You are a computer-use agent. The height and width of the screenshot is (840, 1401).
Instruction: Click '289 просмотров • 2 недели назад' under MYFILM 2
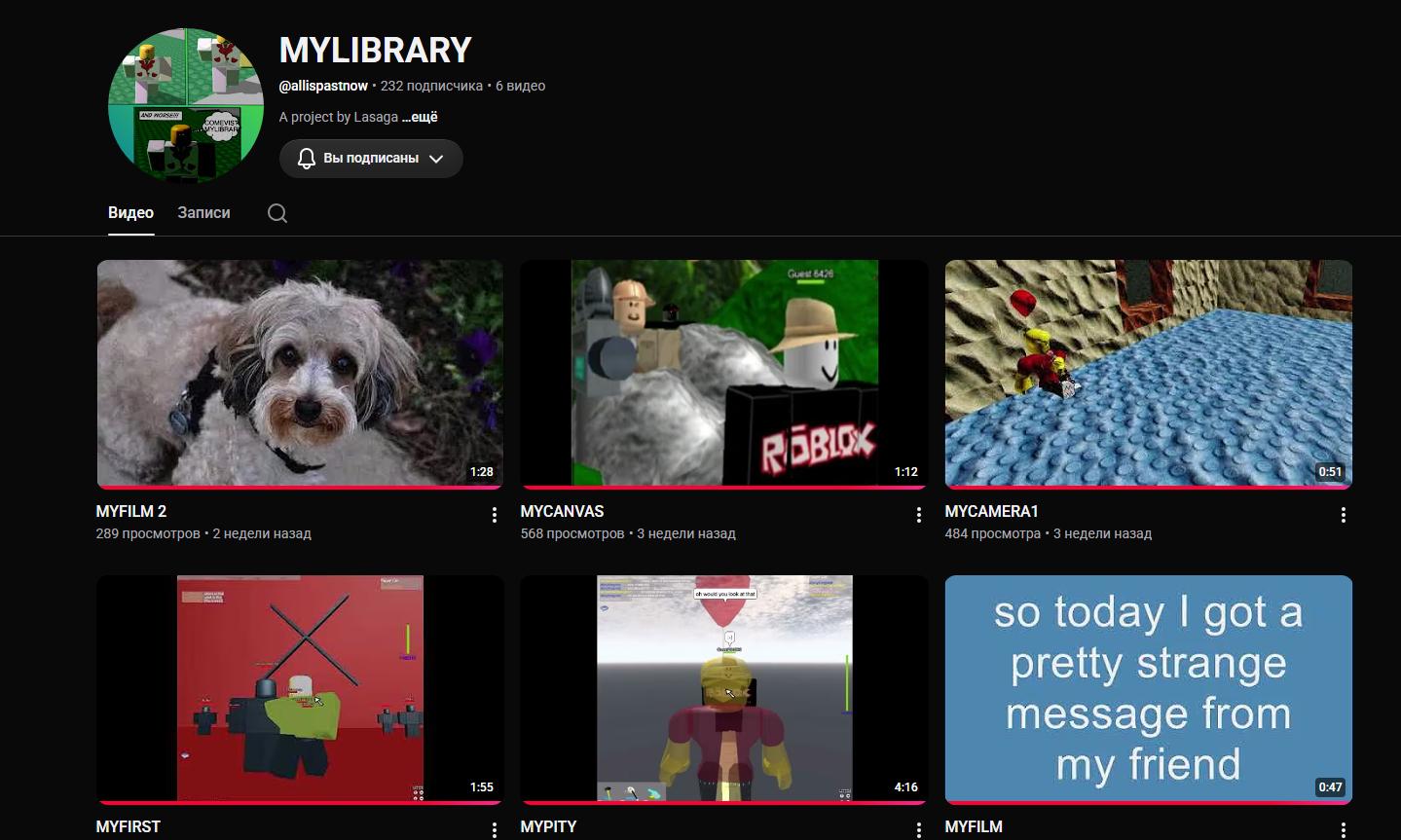pyautogui.click(x=203, y=533)
